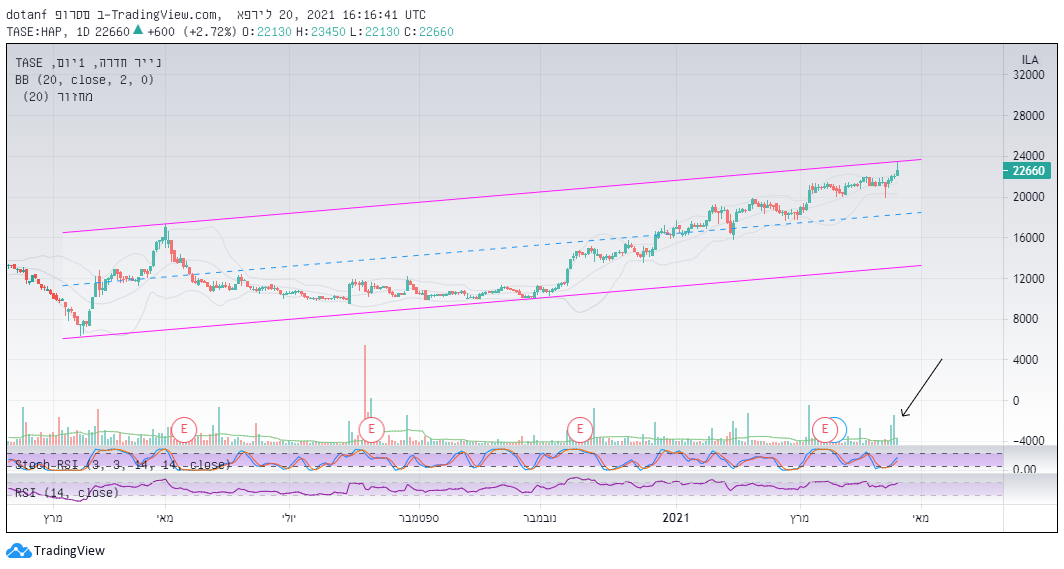Click the נייר חדרה TASE symbol title legend
Viewport: 1064px width, 569px height.
coord(88,63)
